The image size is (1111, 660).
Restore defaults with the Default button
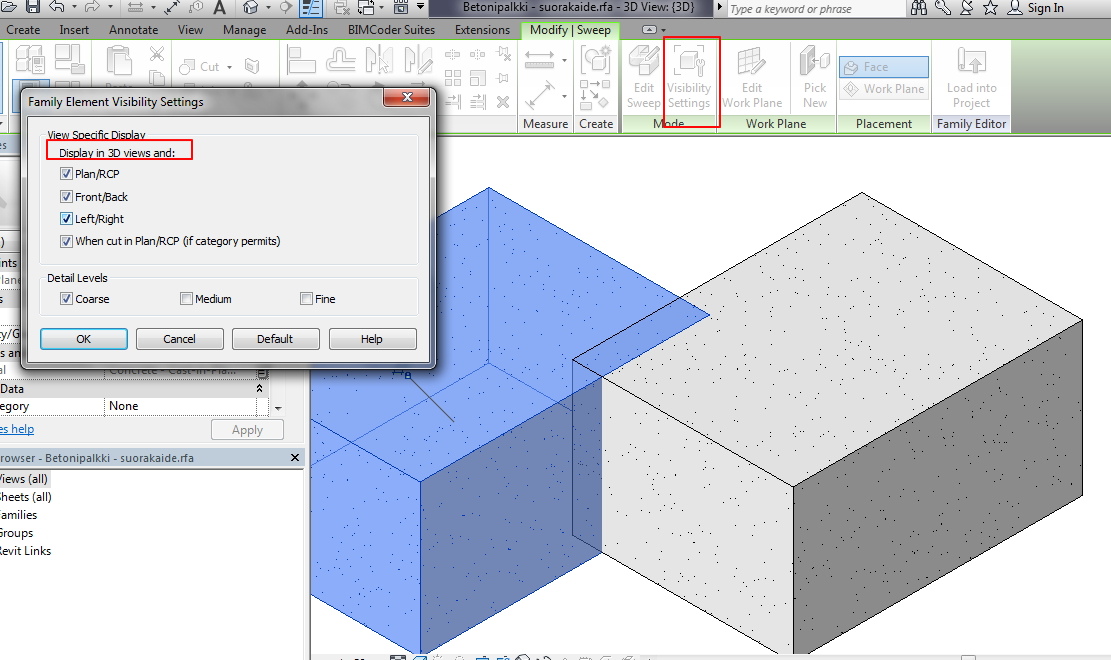coord(275,338)
